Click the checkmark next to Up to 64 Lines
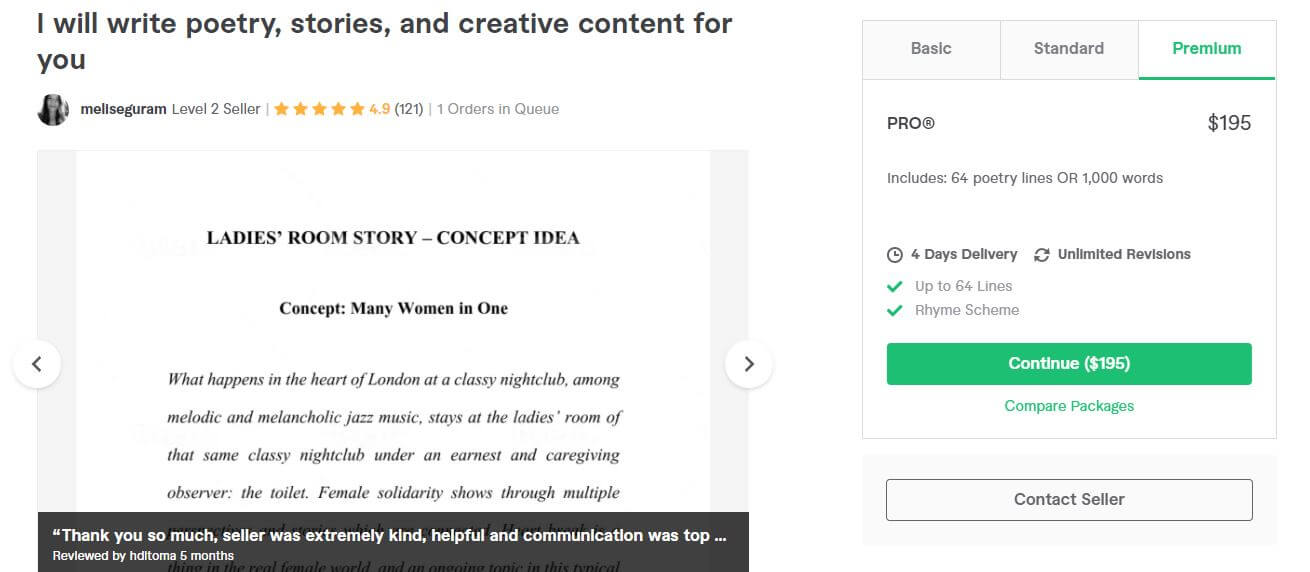Viewport: 1310px width, 572px height. pos(895,286)
